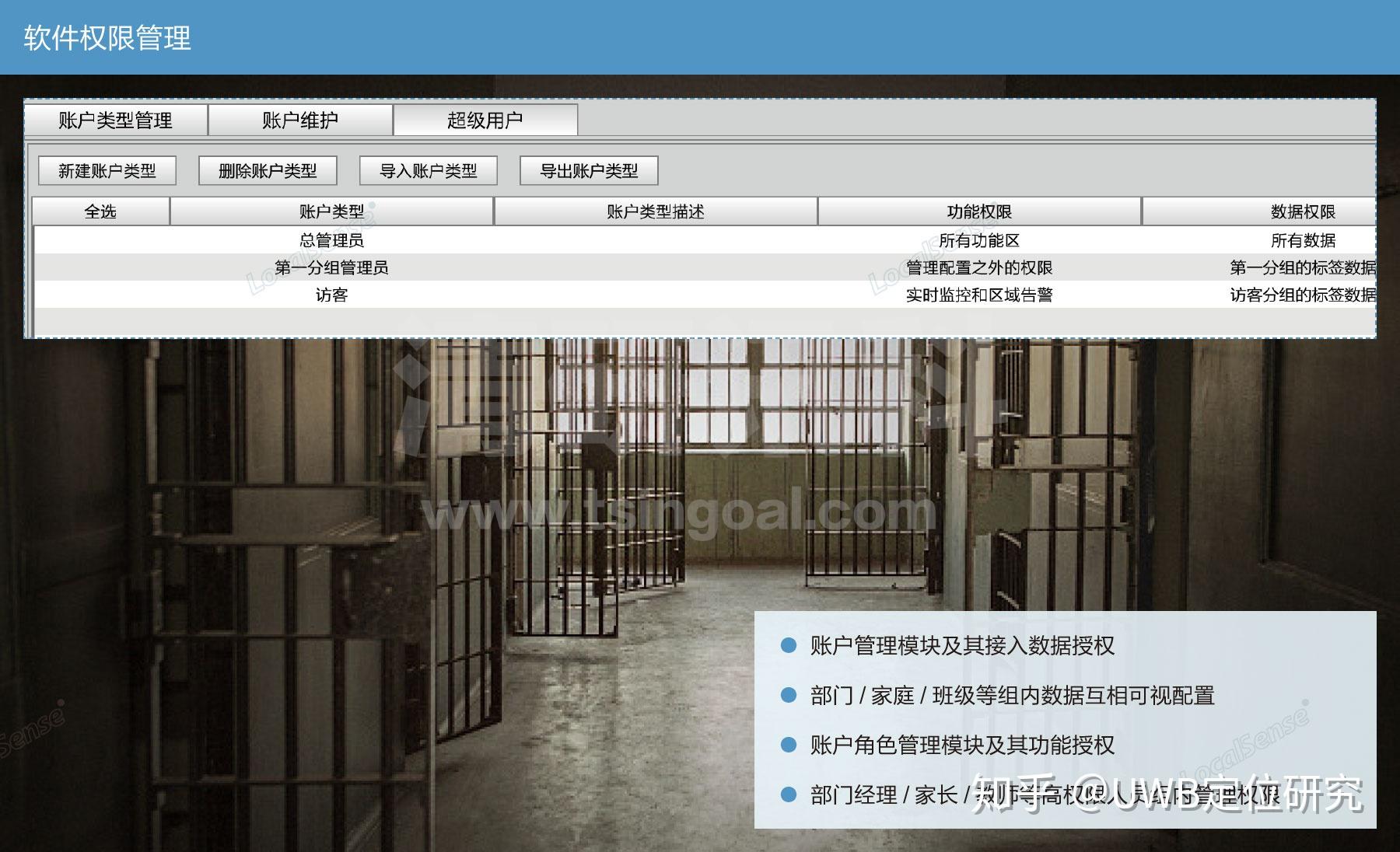The height and width of the screenshot is (852, 1400).
Task: Click the 导入账户类型 button
Action: click(429, 171)
